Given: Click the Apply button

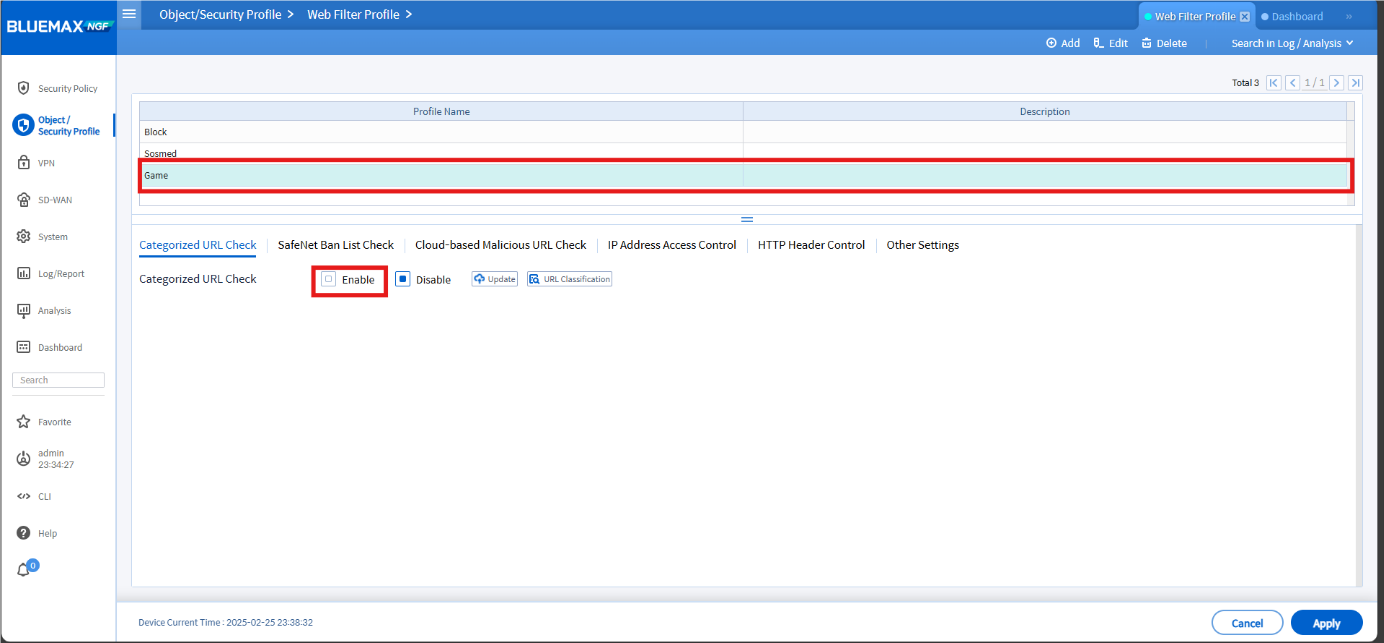Looking at the screenshot, I should click(x=1327, y=622).
